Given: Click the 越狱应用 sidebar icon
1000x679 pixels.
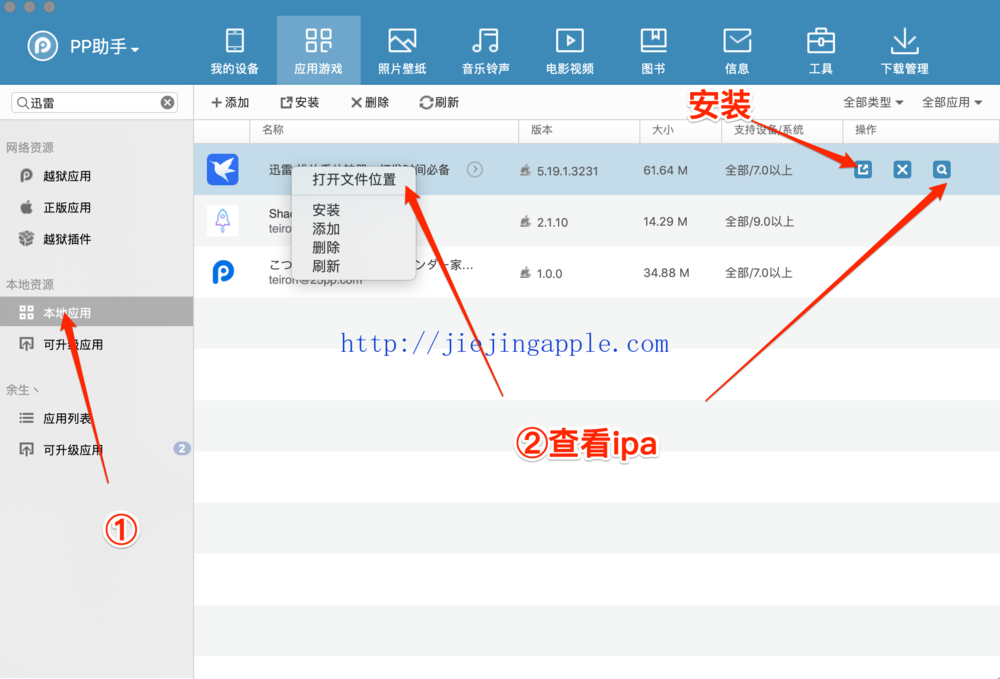Looking at the screenshot, I should 26,175.
